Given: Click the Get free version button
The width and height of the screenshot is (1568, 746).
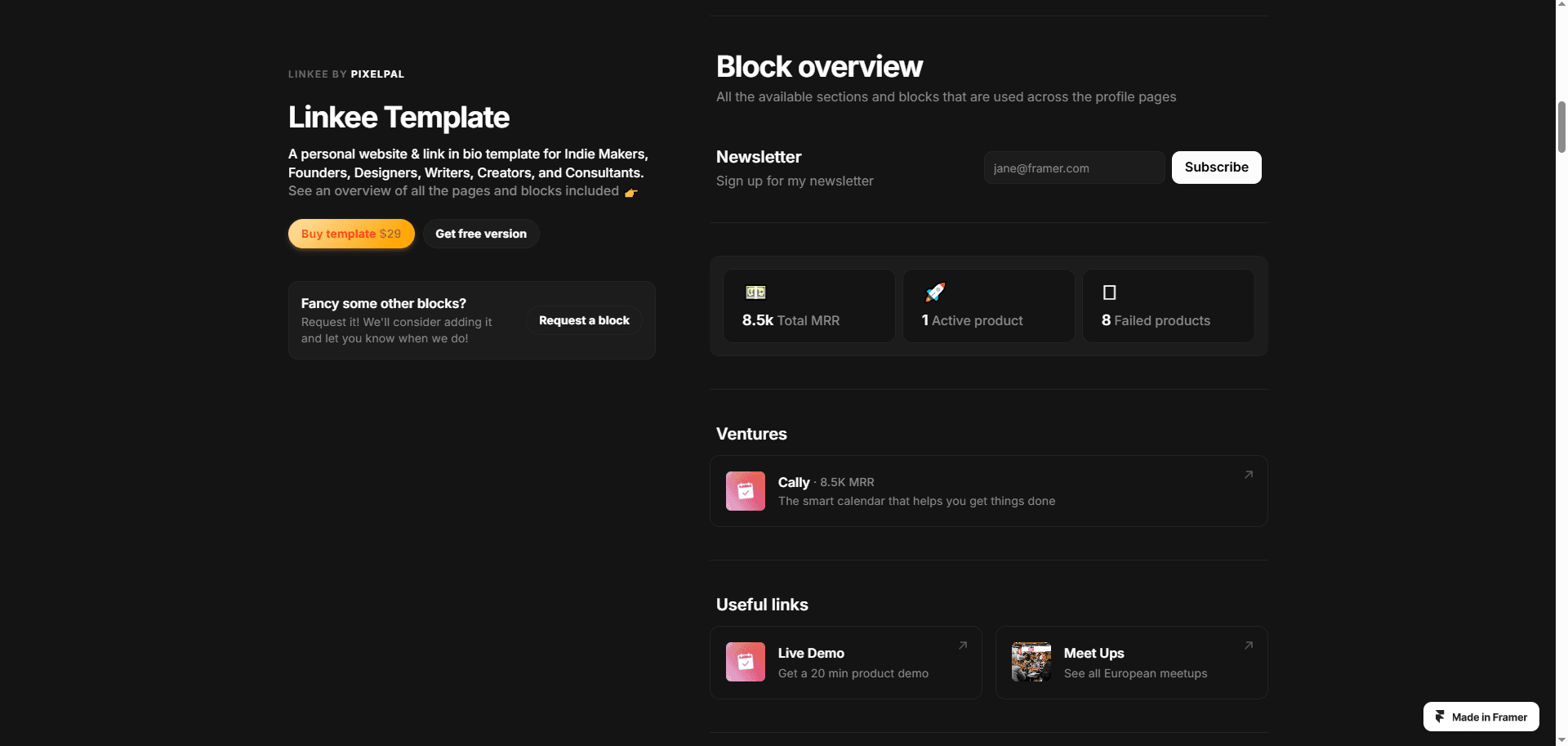Looking at the screenshot, I should 481,234.
